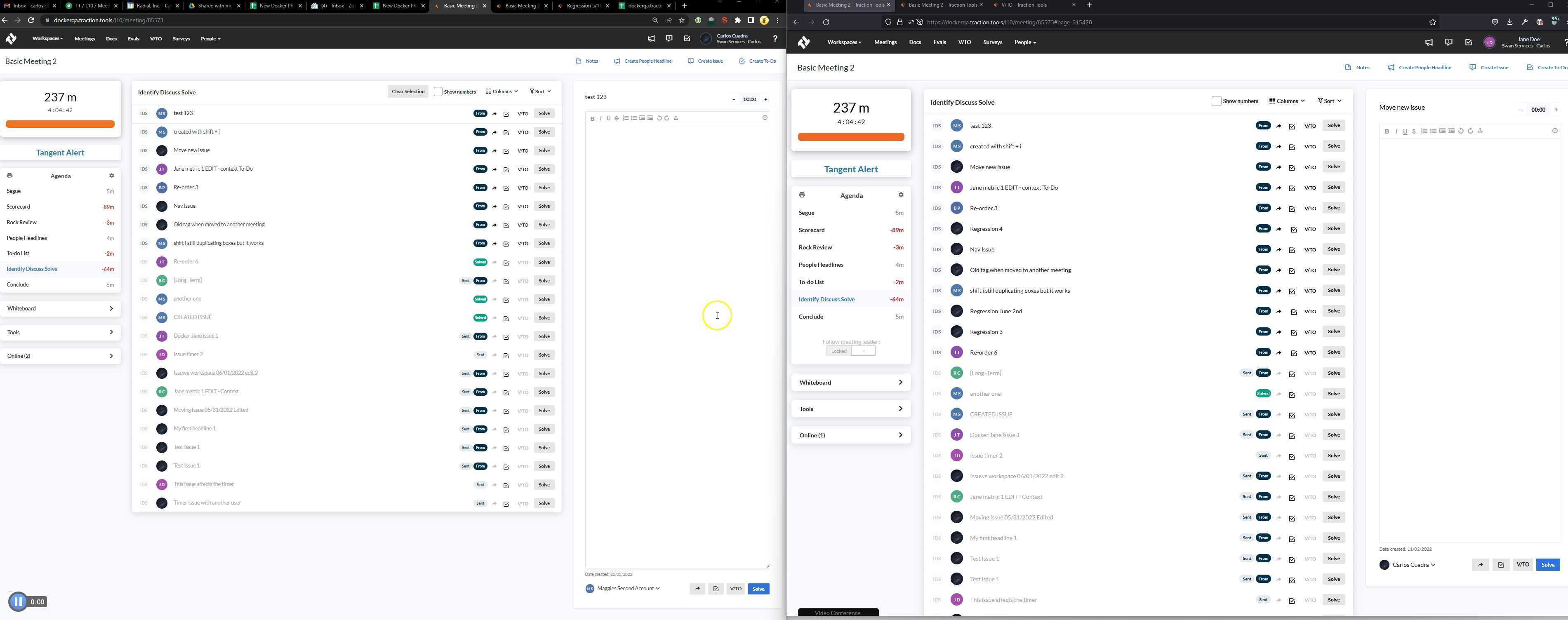Click the help question mark beside Carlos Cuadra profile
1568x620 pixels.
click(775, 39)
